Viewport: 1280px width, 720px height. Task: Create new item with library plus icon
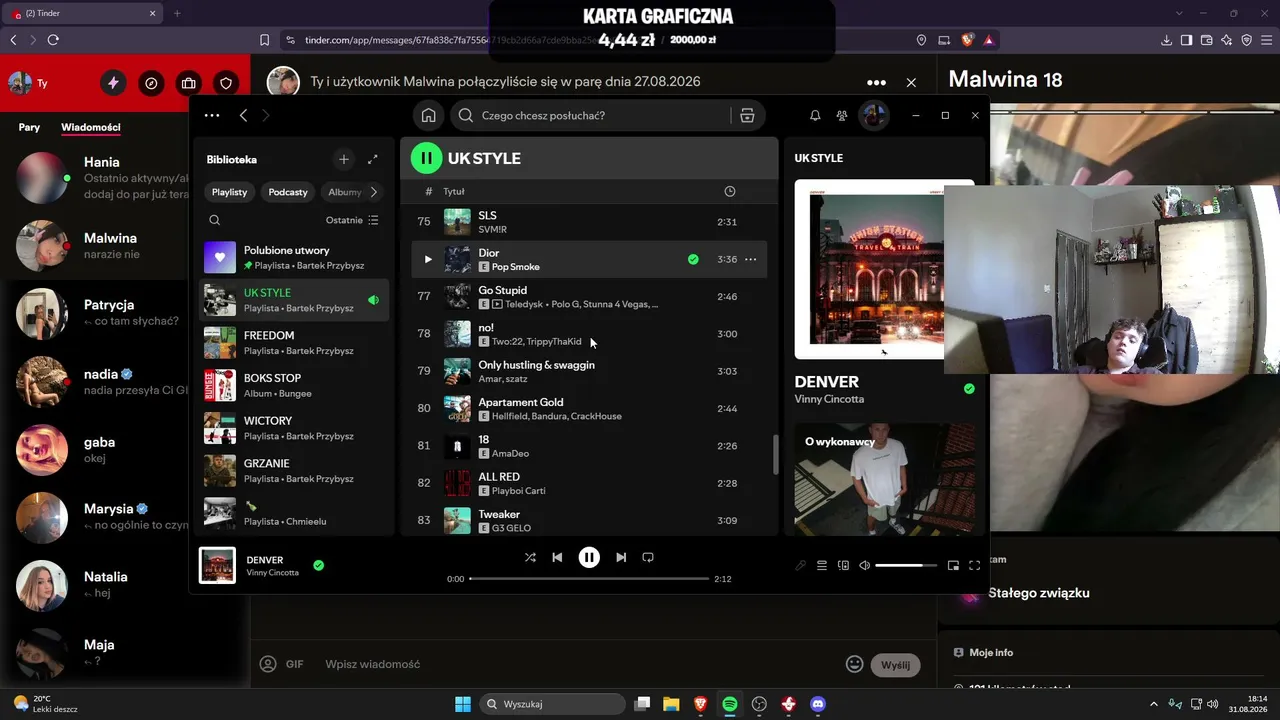coord(344,159)
